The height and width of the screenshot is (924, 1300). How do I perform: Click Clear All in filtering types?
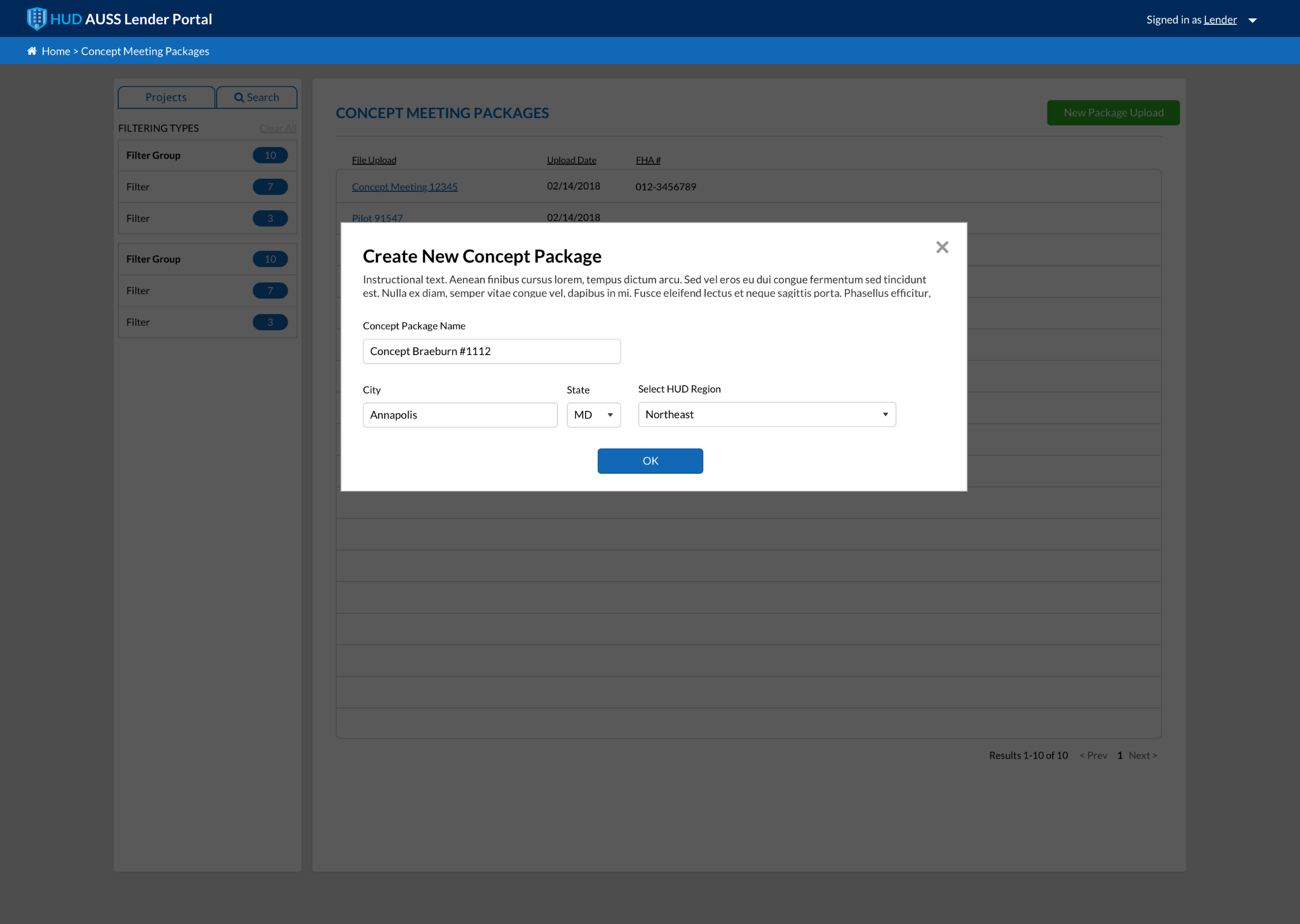(x=277, y=128)
